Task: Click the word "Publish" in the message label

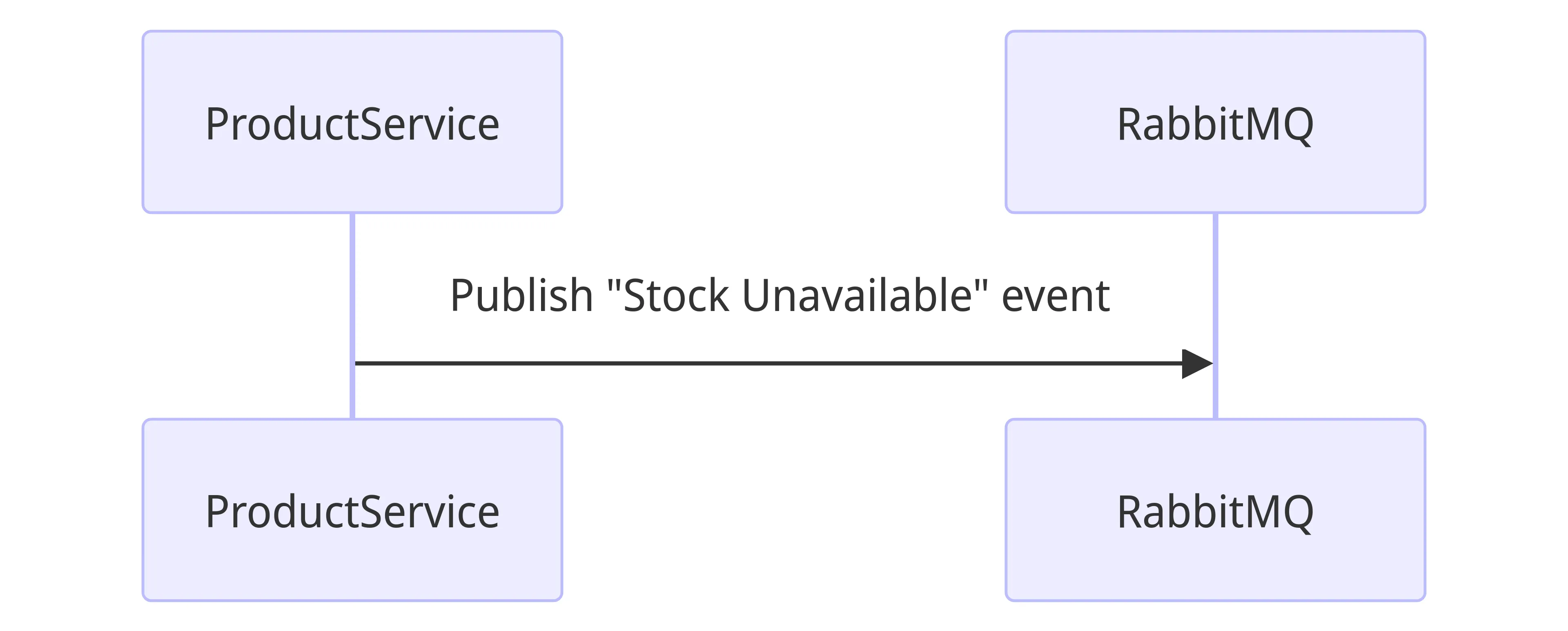Action: (x=521, y=296)
